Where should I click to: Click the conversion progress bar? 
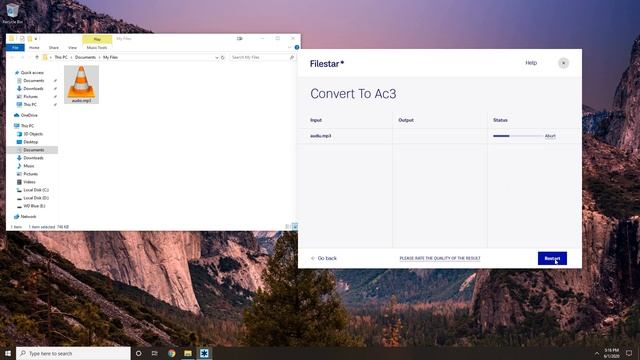[x=518, y=136]
